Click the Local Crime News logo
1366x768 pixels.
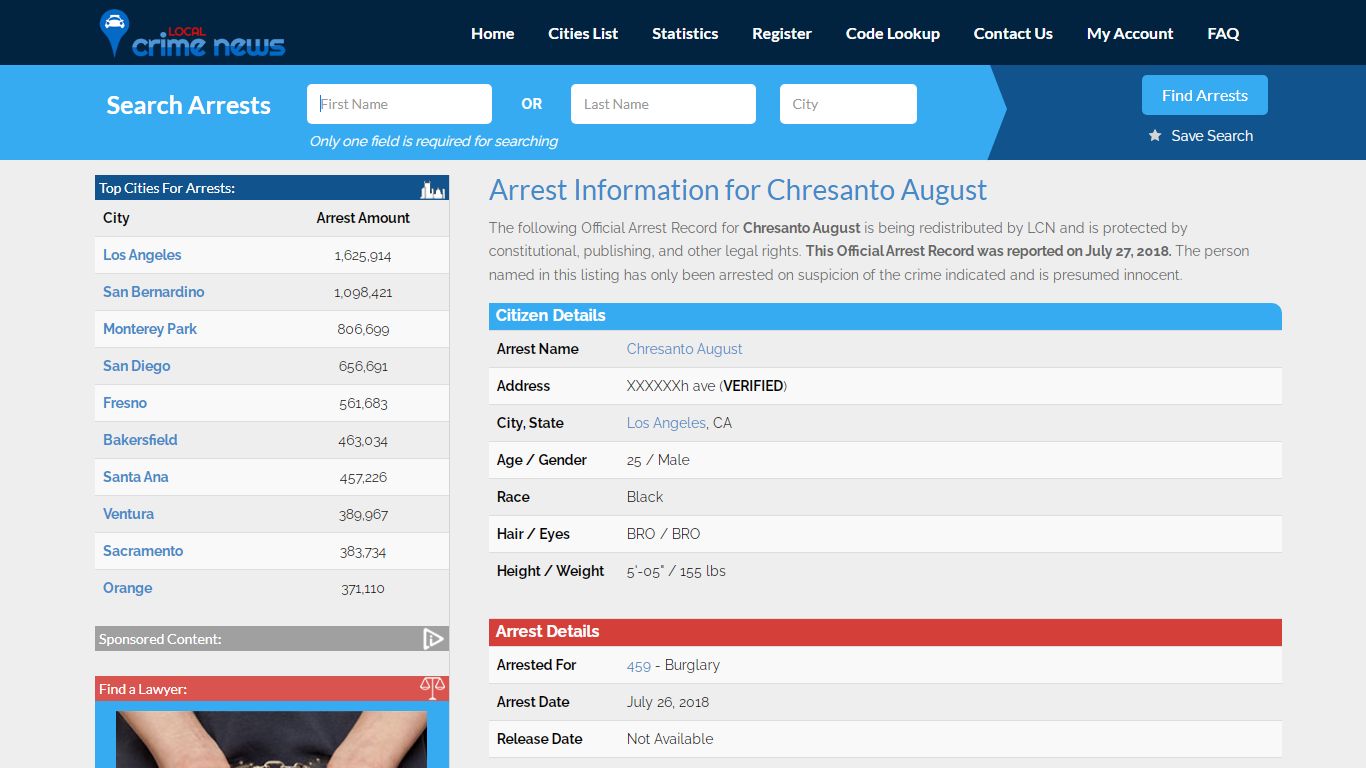pyautogui.click(x=192, y=34)
